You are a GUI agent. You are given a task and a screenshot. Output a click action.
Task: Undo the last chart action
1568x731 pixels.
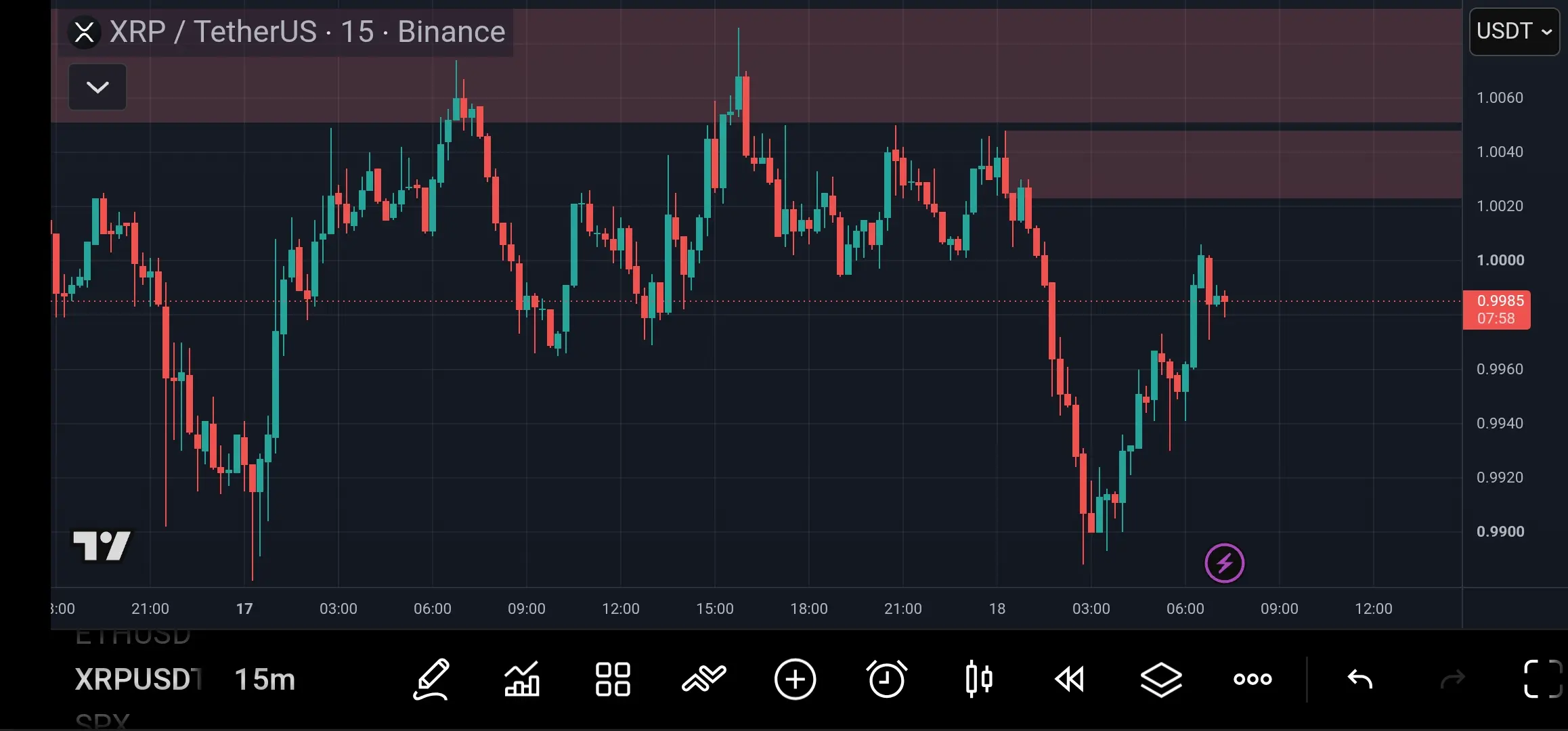coord(1360,679)
